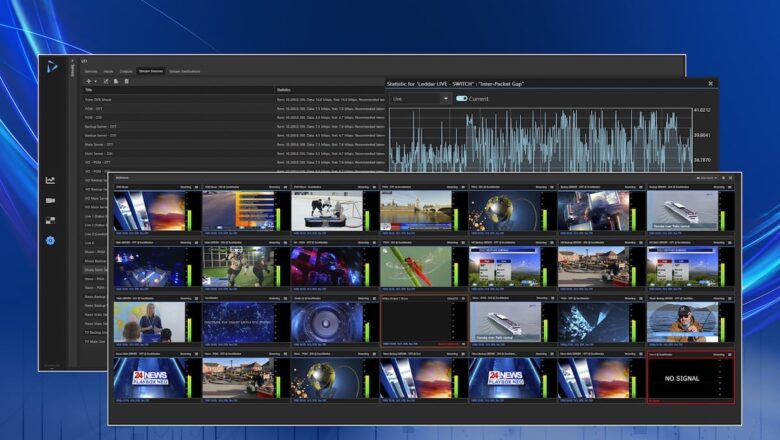Open the camera section in the sidebar
Screen dimensions: 780x440
pos(50,200)
